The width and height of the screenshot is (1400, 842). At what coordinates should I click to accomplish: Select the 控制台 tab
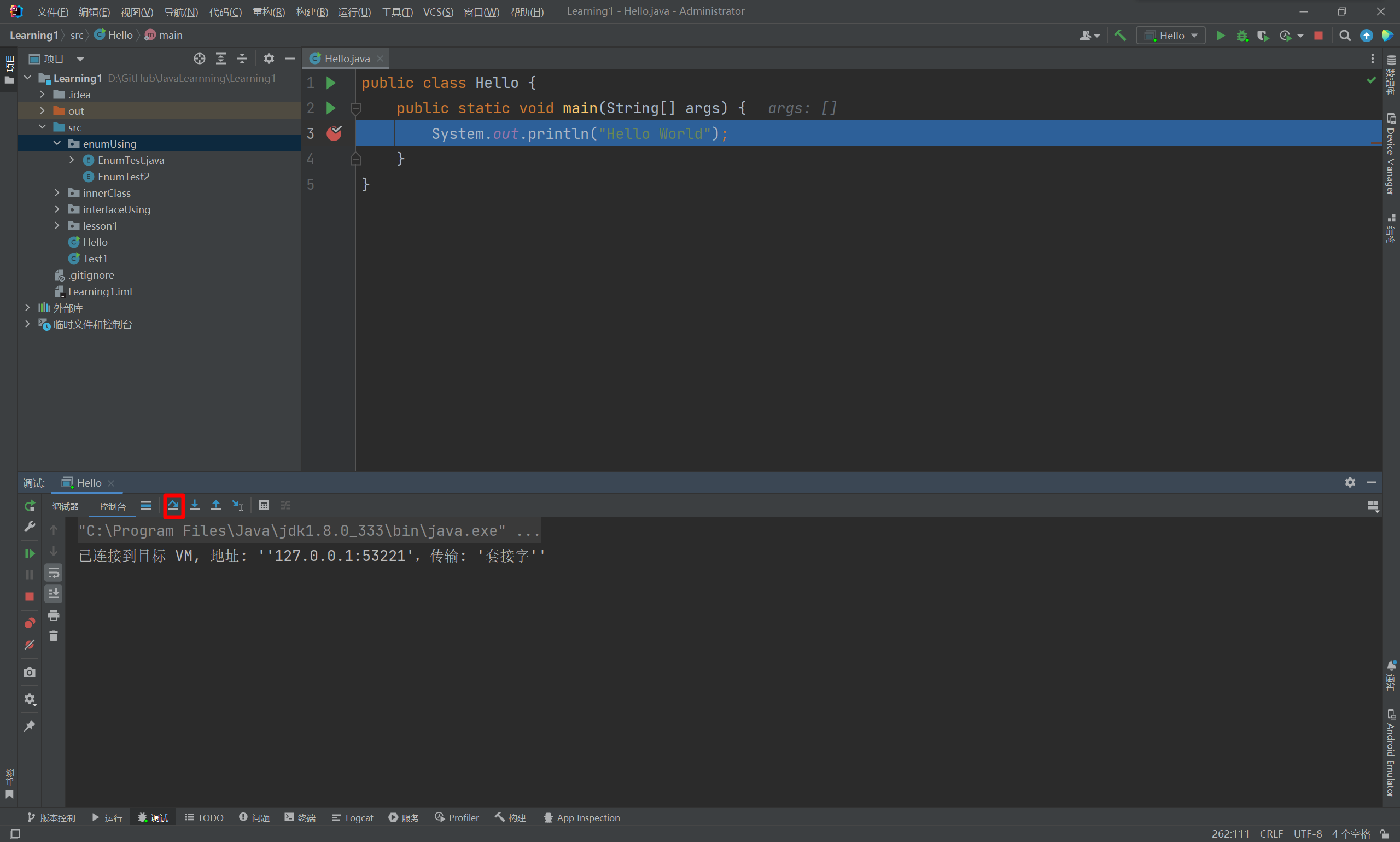(112, 506)
